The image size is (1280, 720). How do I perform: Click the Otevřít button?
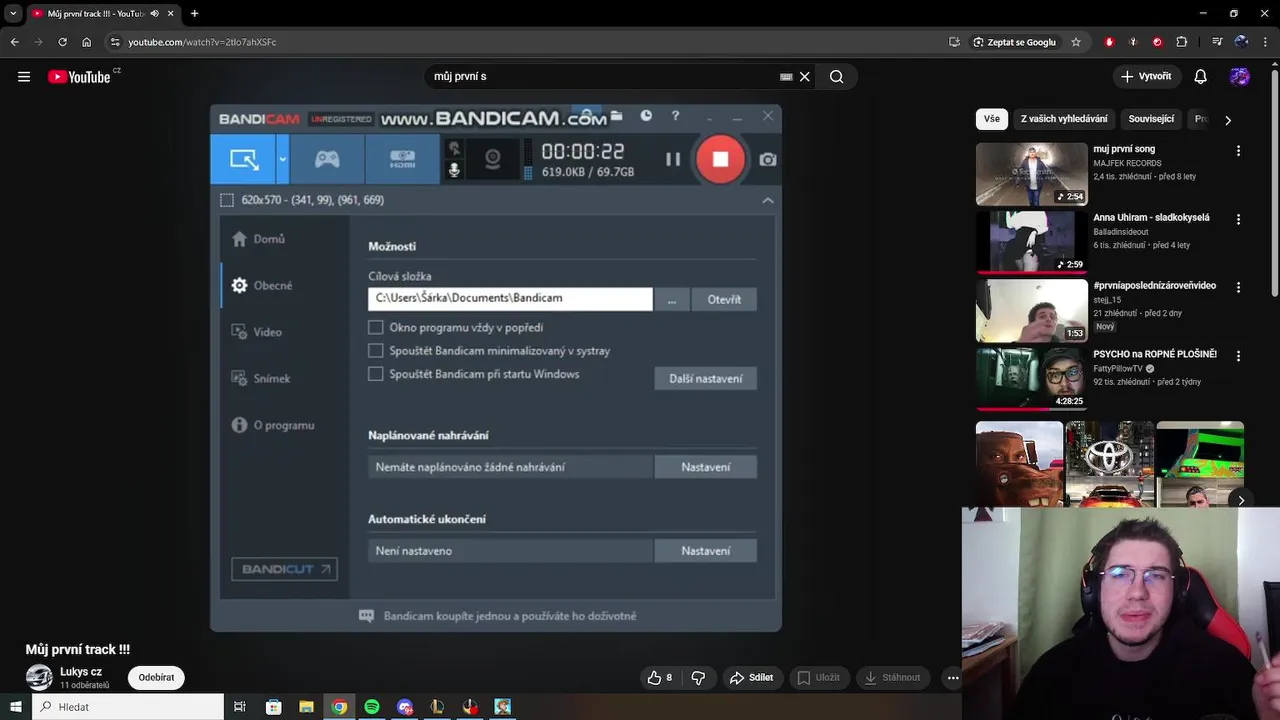tap(724, 299)
